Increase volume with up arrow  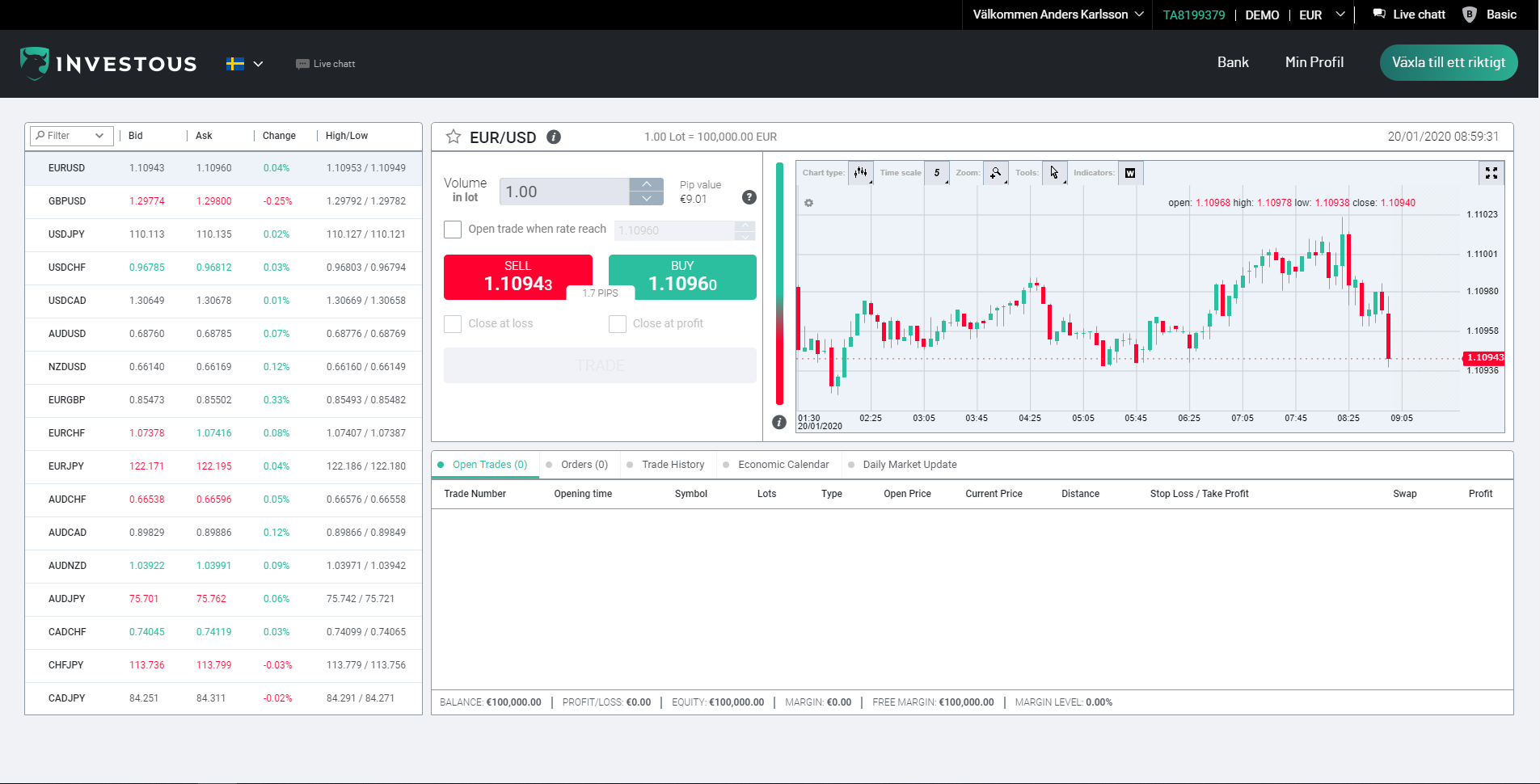(x=647, y=185)
